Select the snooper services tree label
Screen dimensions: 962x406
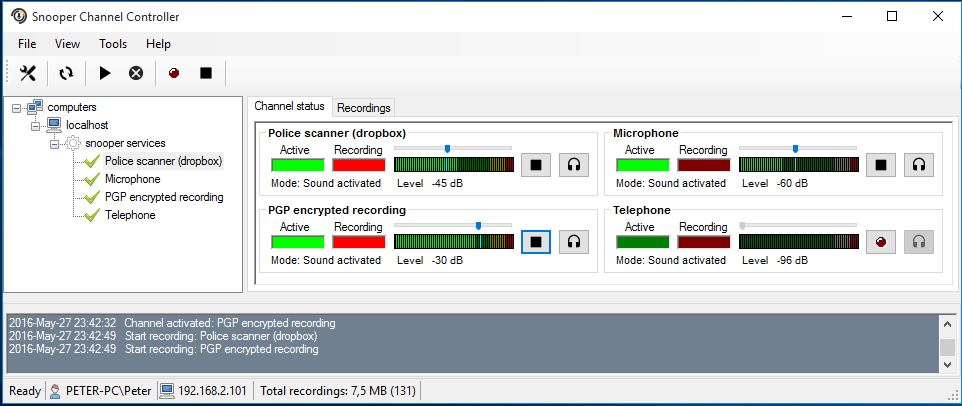(x=125, y=144)
